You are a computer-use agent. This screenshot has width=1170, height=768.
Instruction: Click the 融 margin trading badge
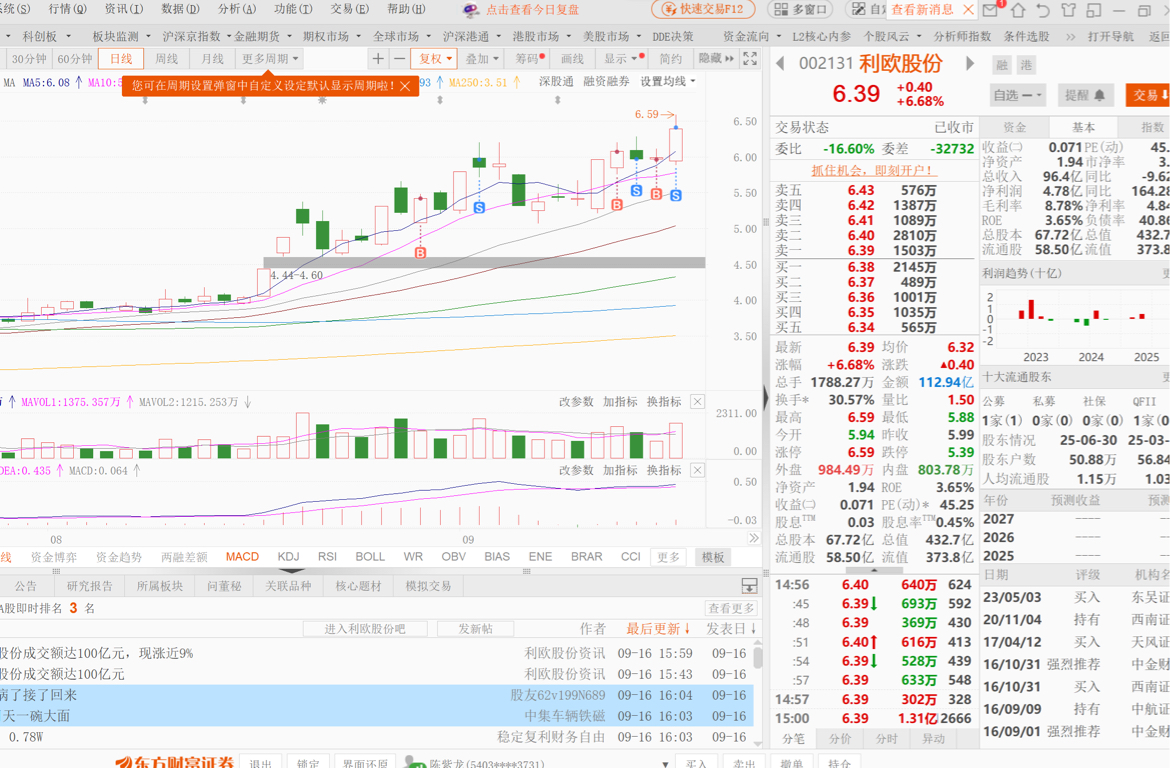pos(1002,65)
